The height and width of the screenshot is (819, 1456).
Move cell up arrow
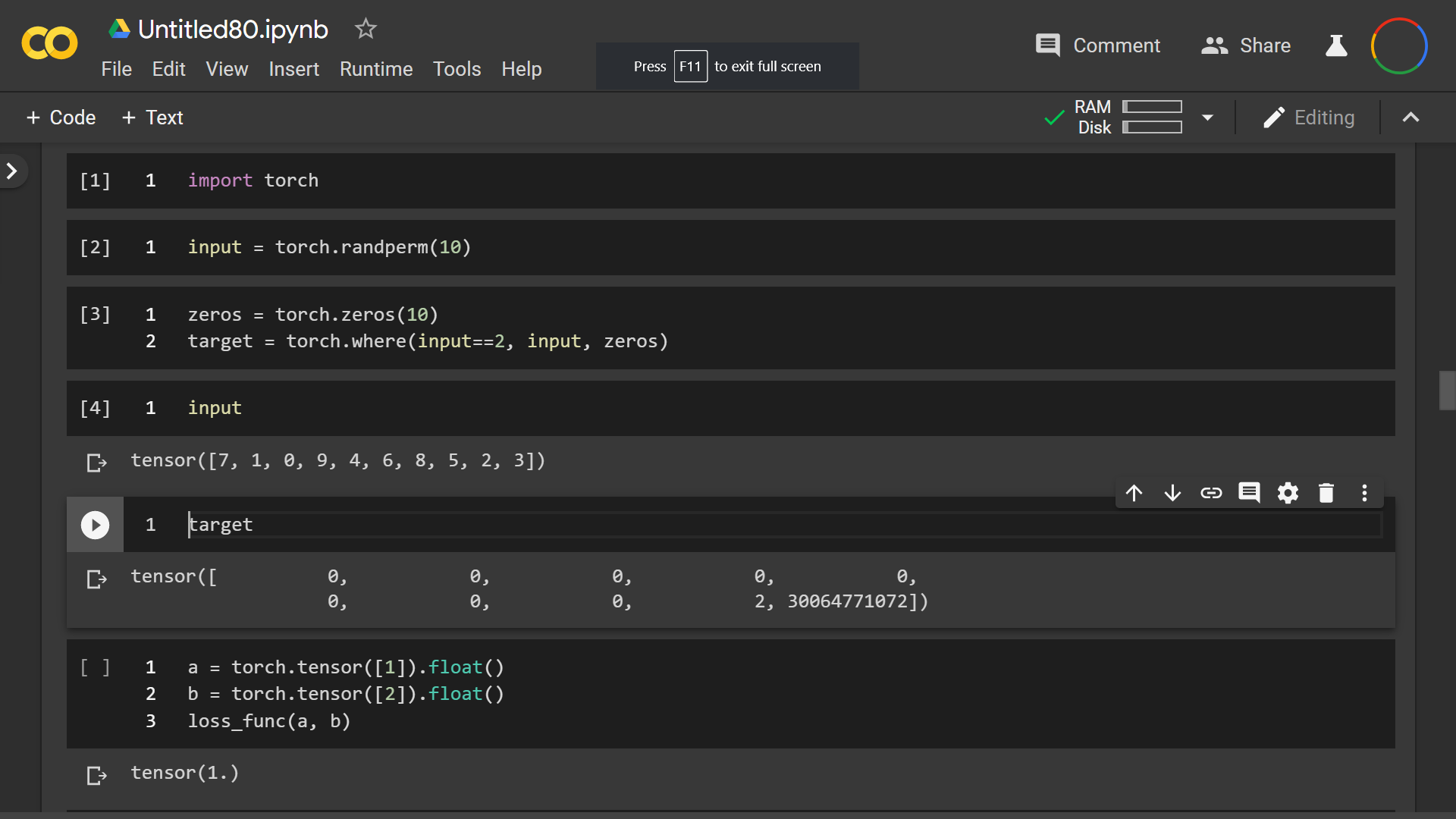(x=1134, y=493)
